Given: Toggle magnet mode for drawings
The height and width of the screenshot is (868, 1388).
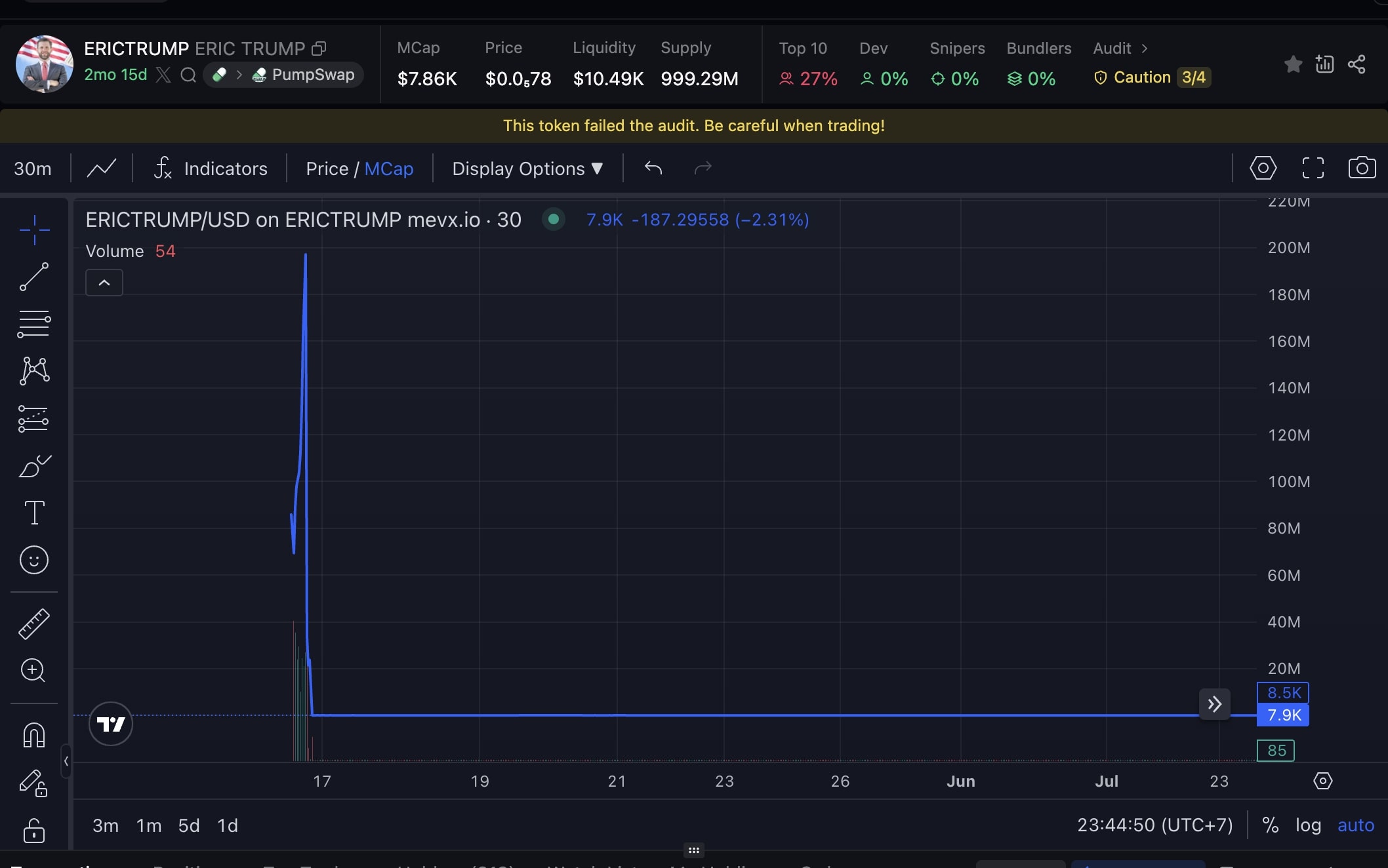Looking at the screenshot, I should (34, 736).
